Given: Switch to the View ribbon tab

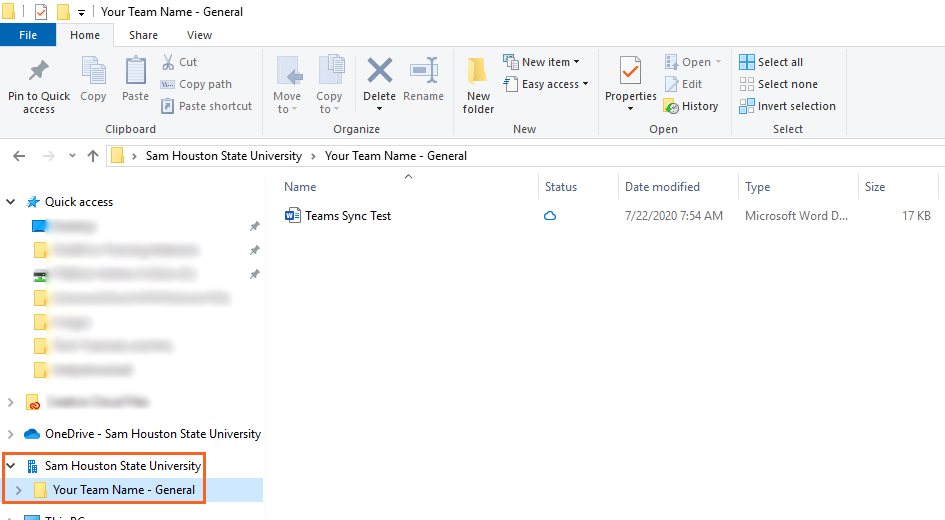Looking at the screenshot, I should tap(199, 35).
